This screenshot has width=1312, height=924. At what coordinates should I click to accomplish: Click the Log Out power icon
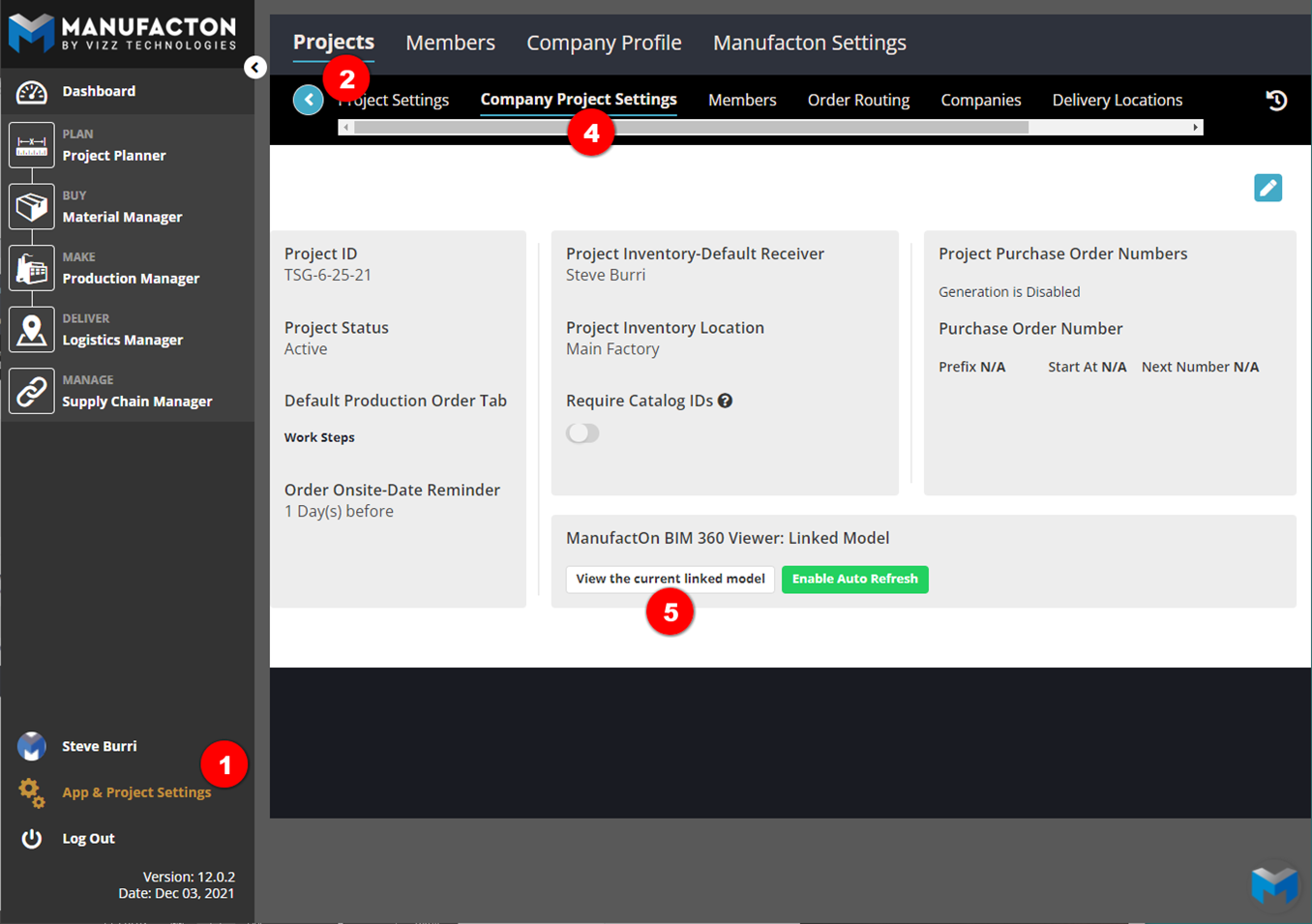30,838
